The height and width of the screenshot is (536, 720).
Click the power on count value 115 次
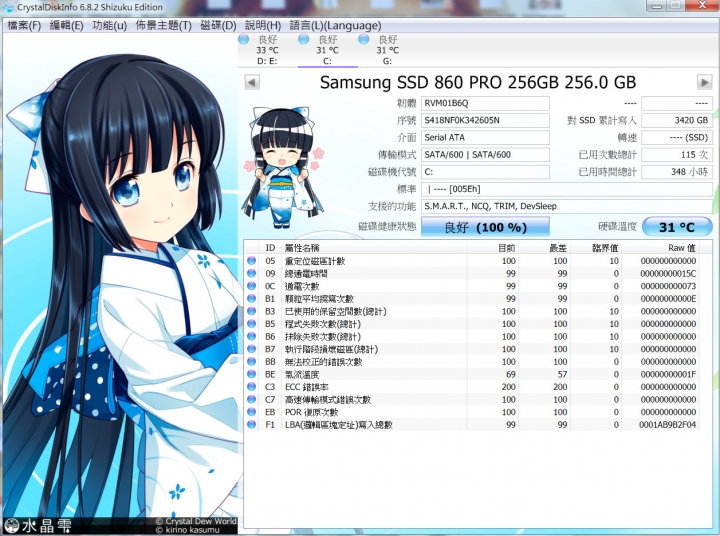pos(677,155)
